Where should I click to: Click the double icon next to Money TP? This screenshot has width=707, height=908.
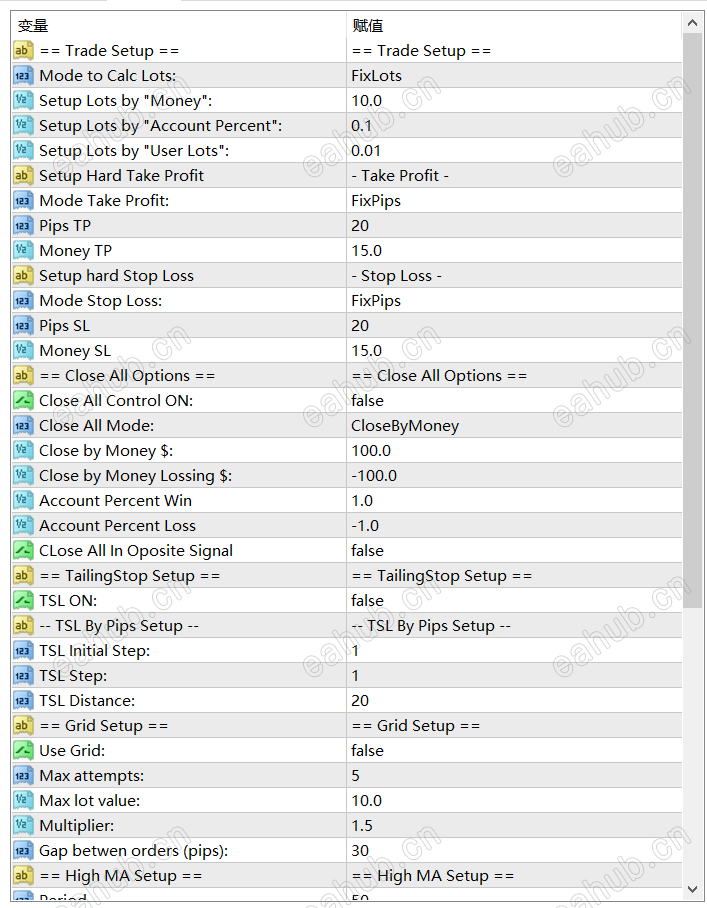tap(23, 250)
